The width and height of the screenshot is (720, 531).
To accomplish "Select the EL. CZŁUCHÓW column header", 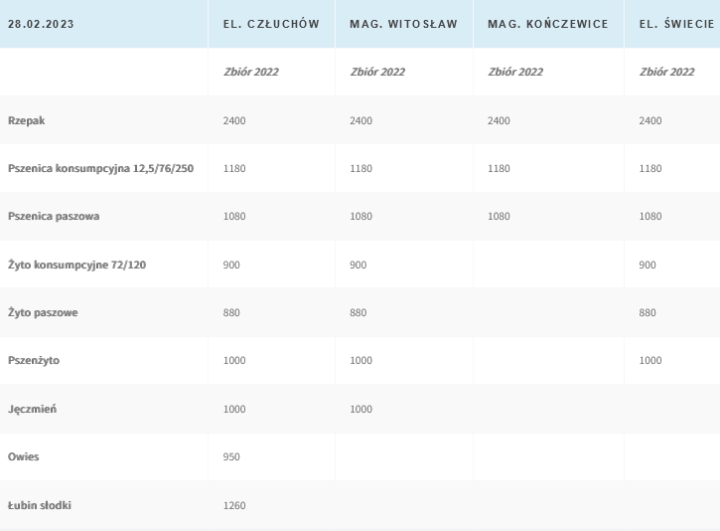I will coord(271,23).
